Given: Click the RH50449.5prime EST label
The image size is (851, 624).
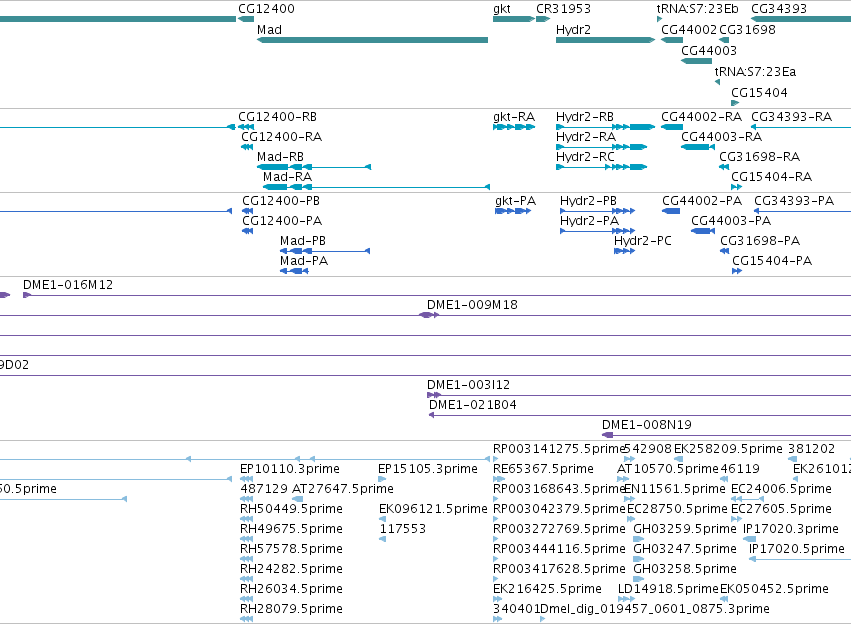Looking at the screenshot, I should tap(291, 509).
